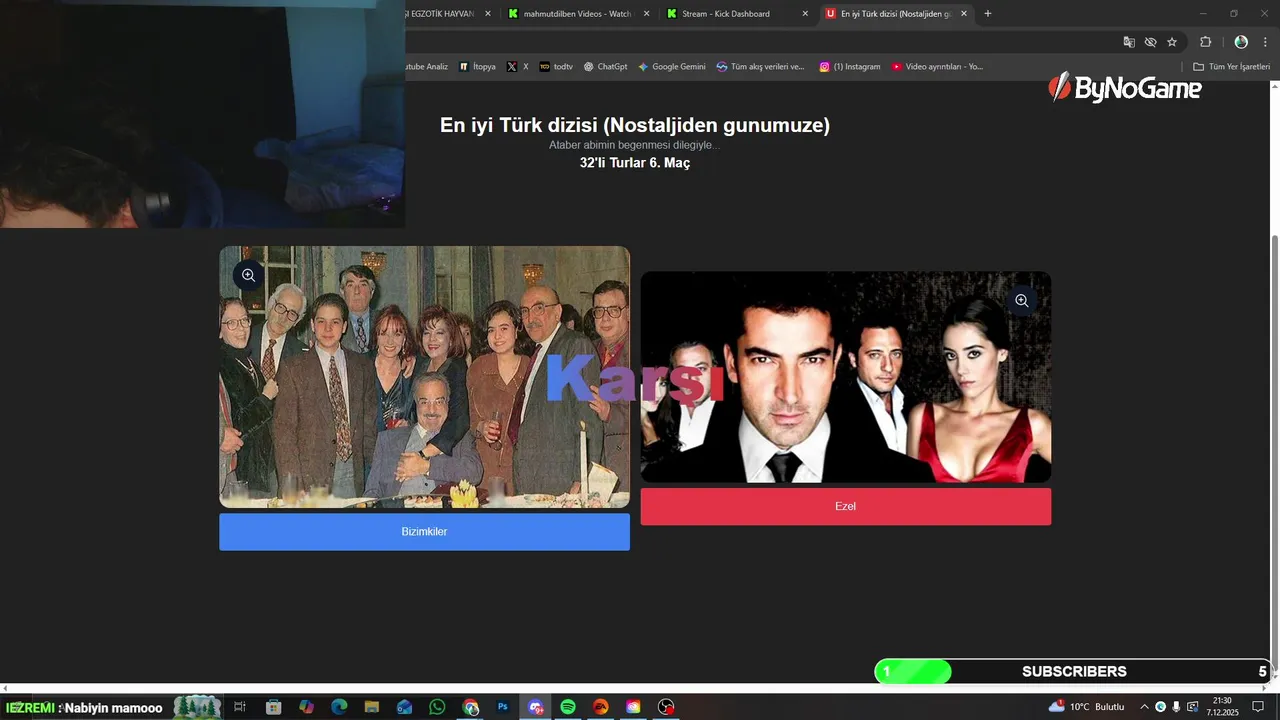Open a new browser tab
The width and height of the screenshot is (1280, 720).
tap(988, 14)
